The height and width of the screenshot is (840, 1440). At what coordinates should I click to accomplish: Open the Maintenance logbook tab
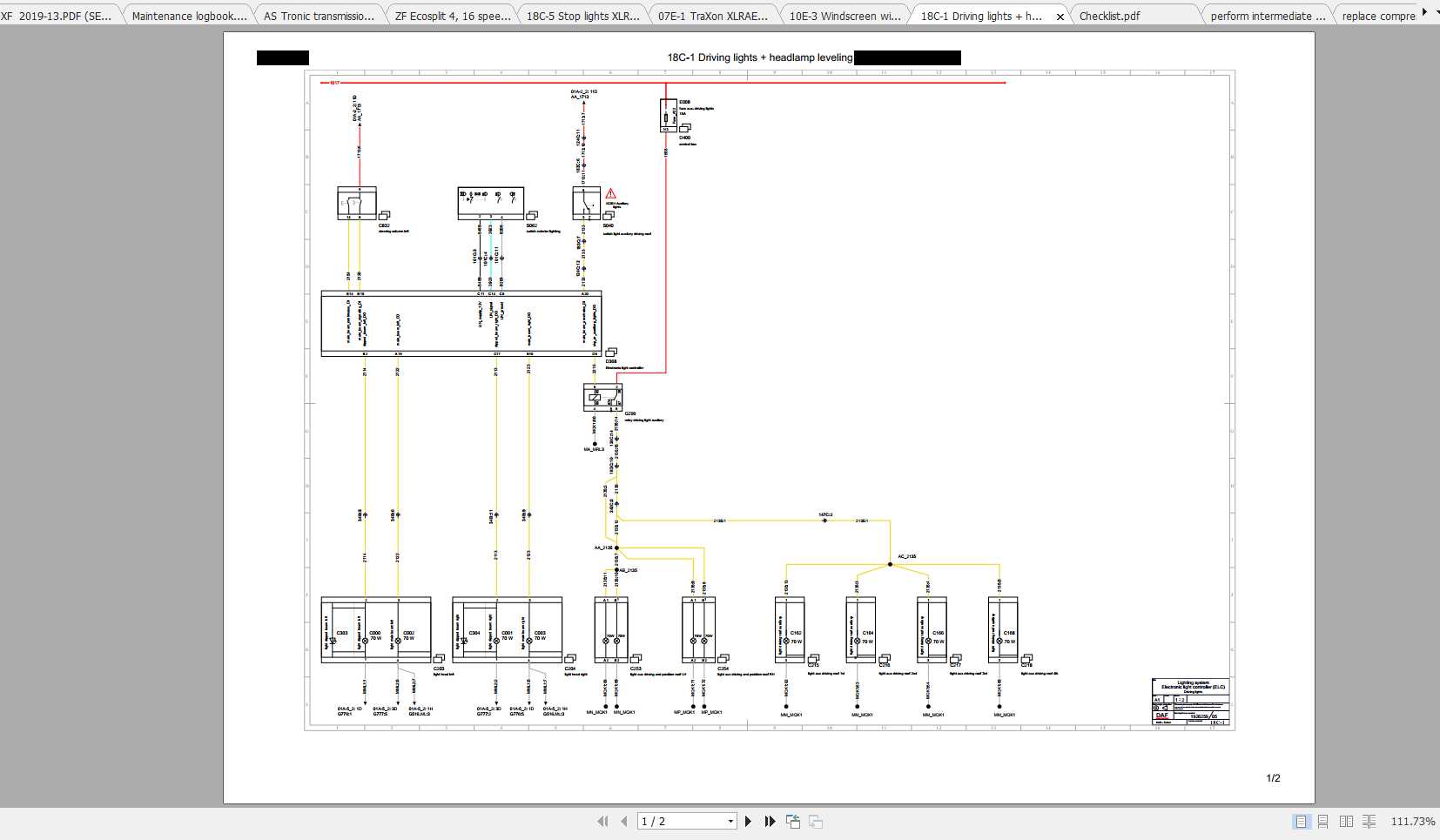(x=188, y=15)
